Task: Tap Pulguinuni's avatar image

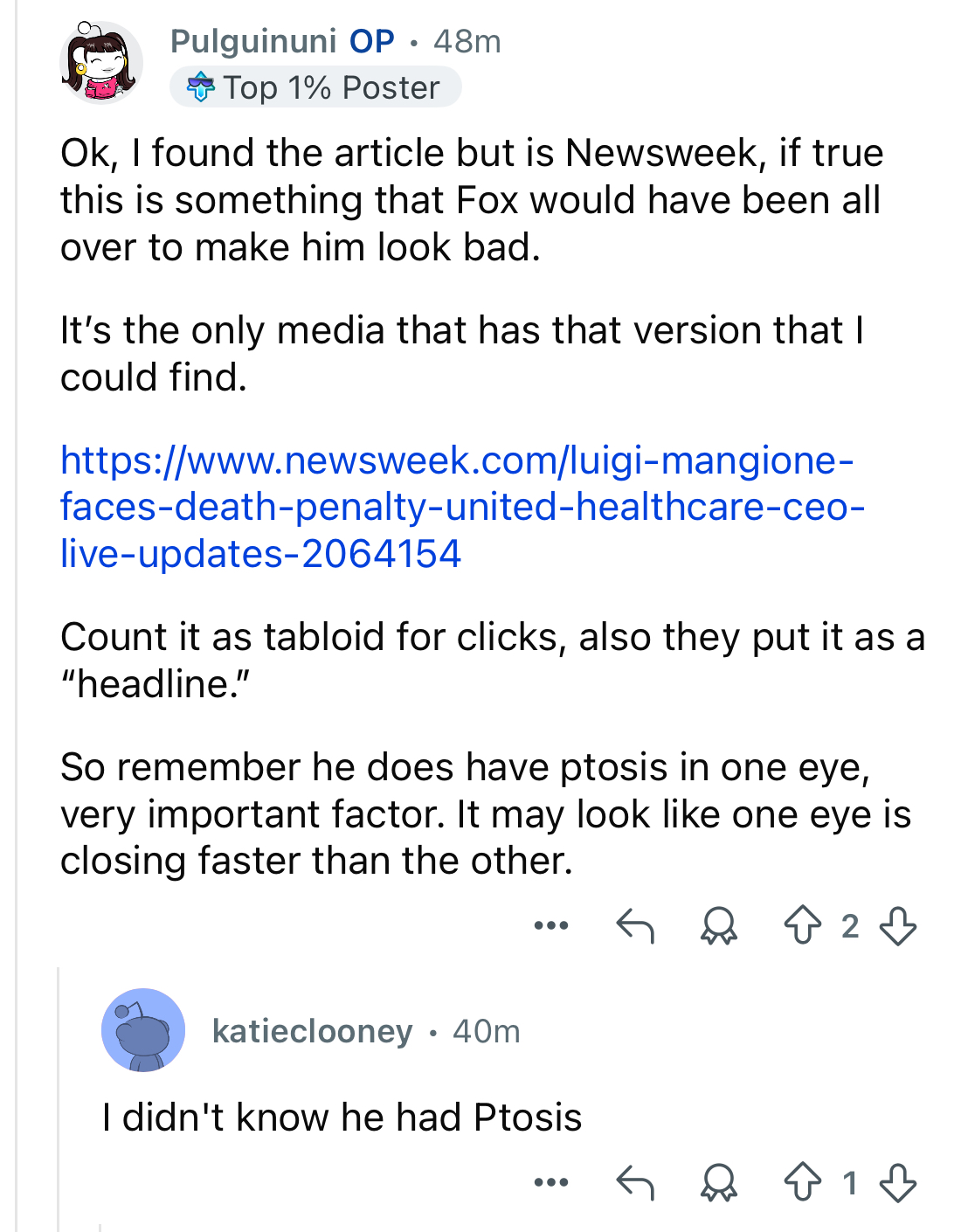Action: point(101,63)
